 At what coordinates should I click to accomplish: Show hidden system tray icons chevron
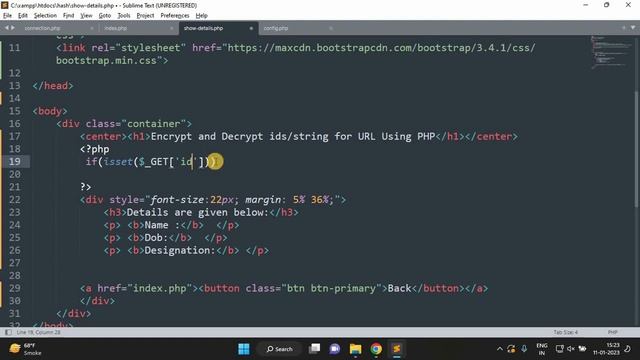point(500,349)
